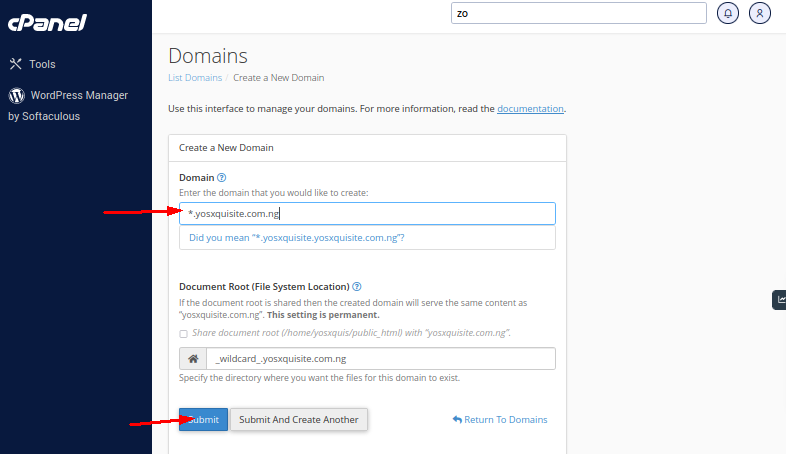Click the Submit button

point(203,419)
